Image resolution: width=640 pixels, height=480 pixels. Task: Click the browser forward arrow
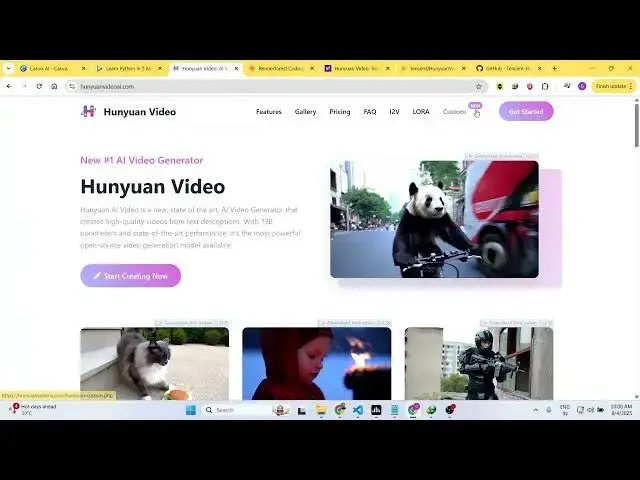click(24, 87)
